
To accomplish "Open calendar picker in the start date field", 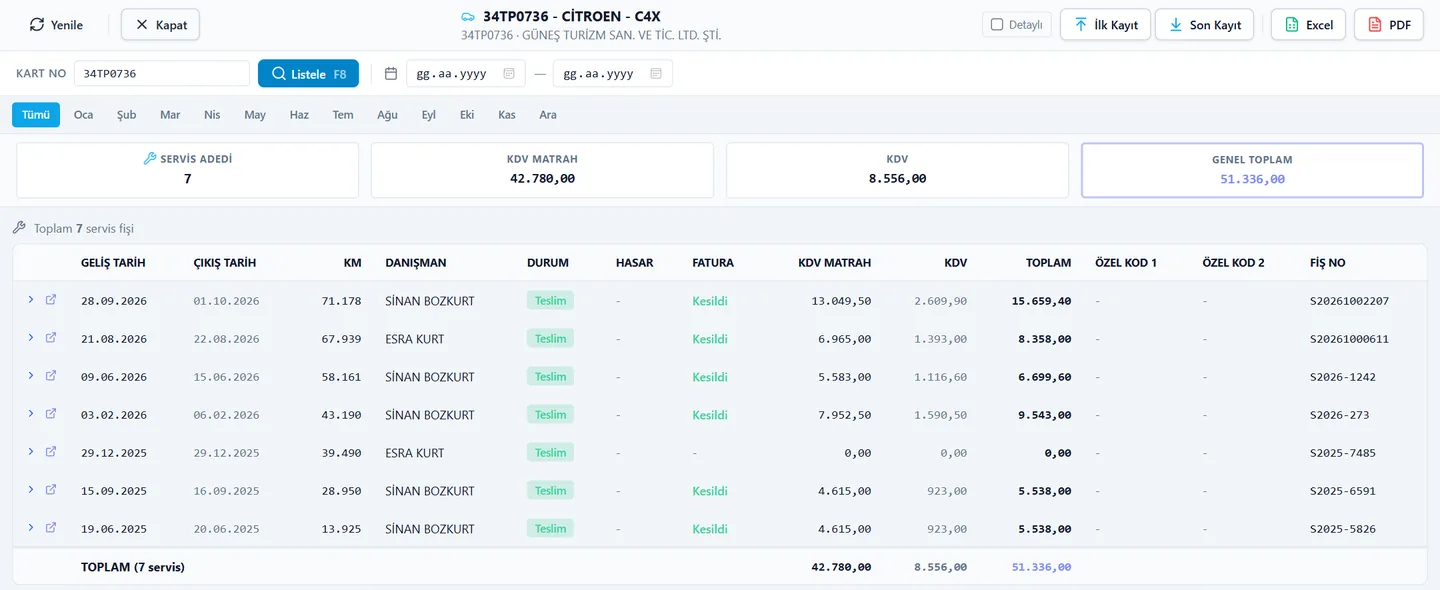I will pyautogui.click(x=509, y=74).
